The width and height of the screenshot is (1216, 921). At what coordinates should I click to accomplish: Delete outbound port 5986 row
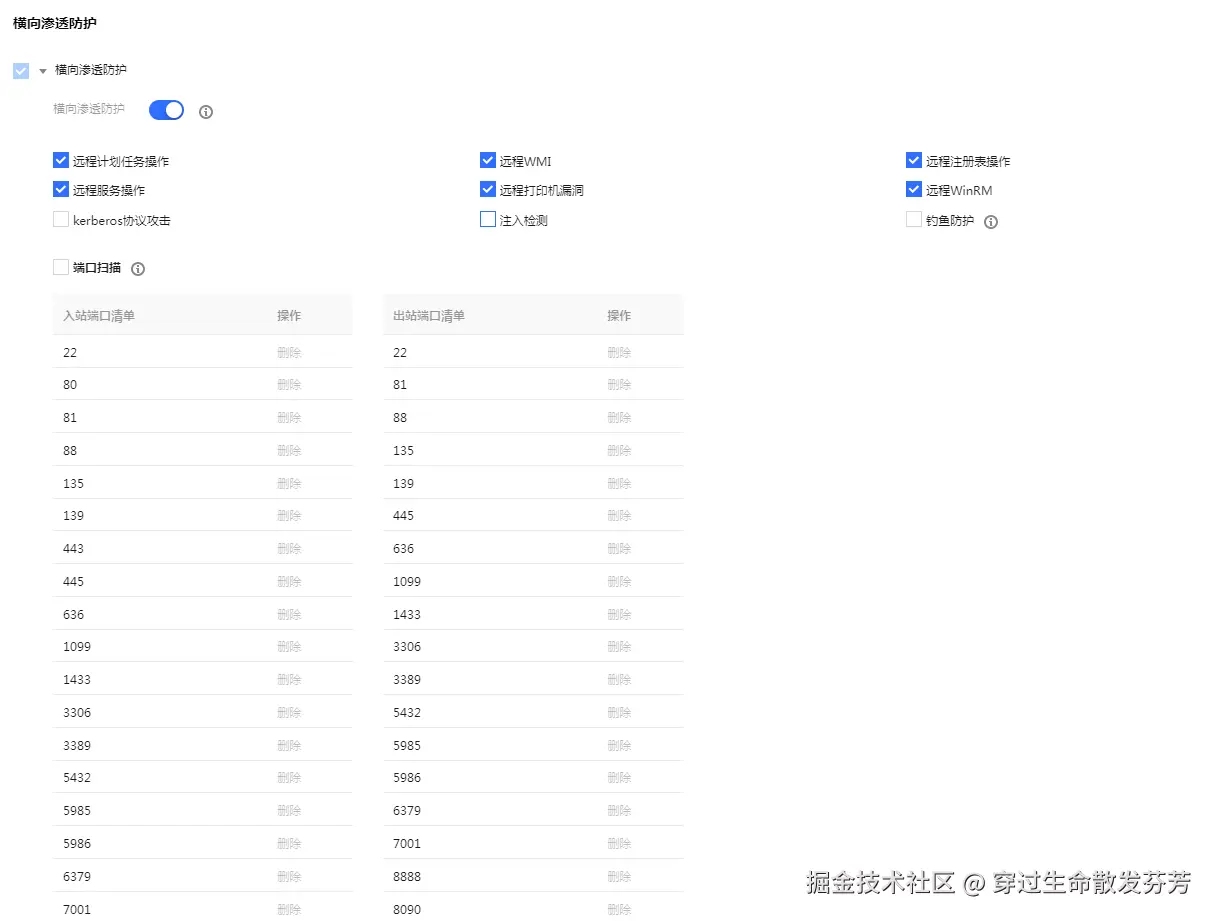[619, 778]
